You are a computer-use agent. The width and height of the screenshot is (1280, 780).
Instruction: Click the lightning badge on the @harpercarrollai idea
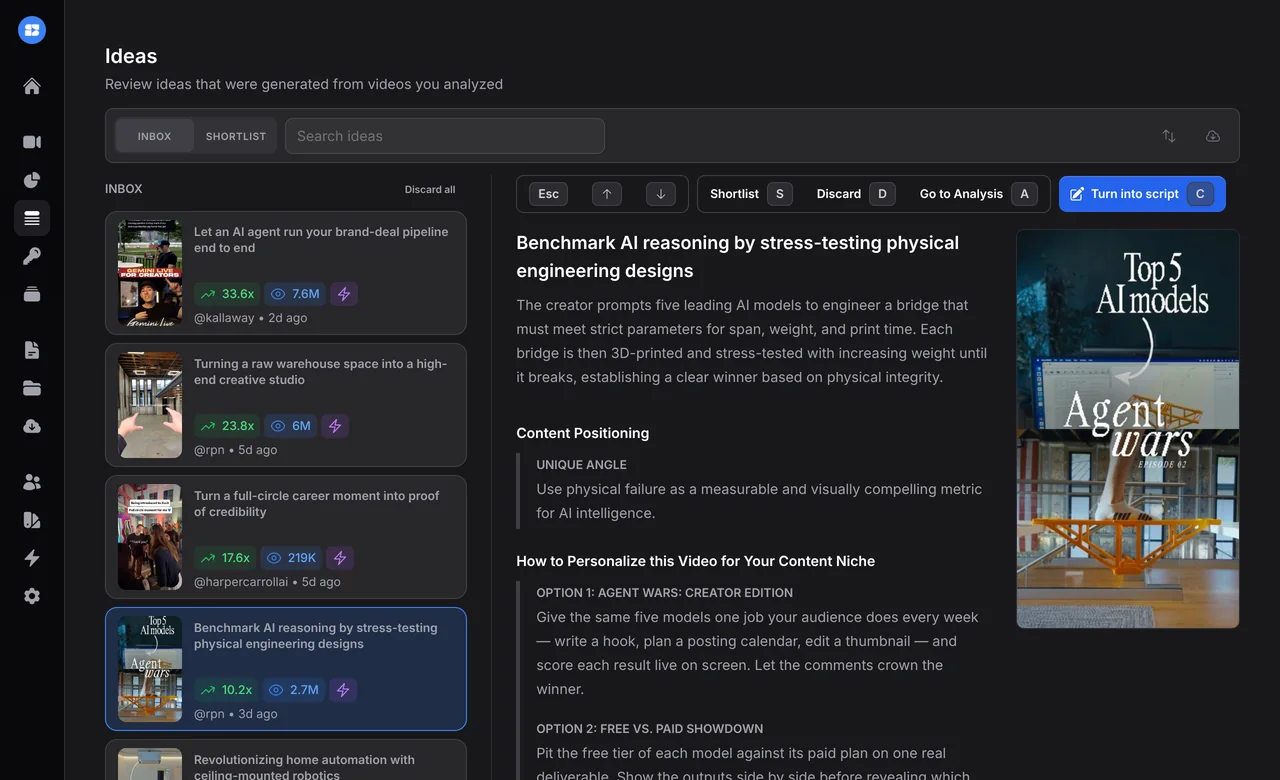pos(340,558)
